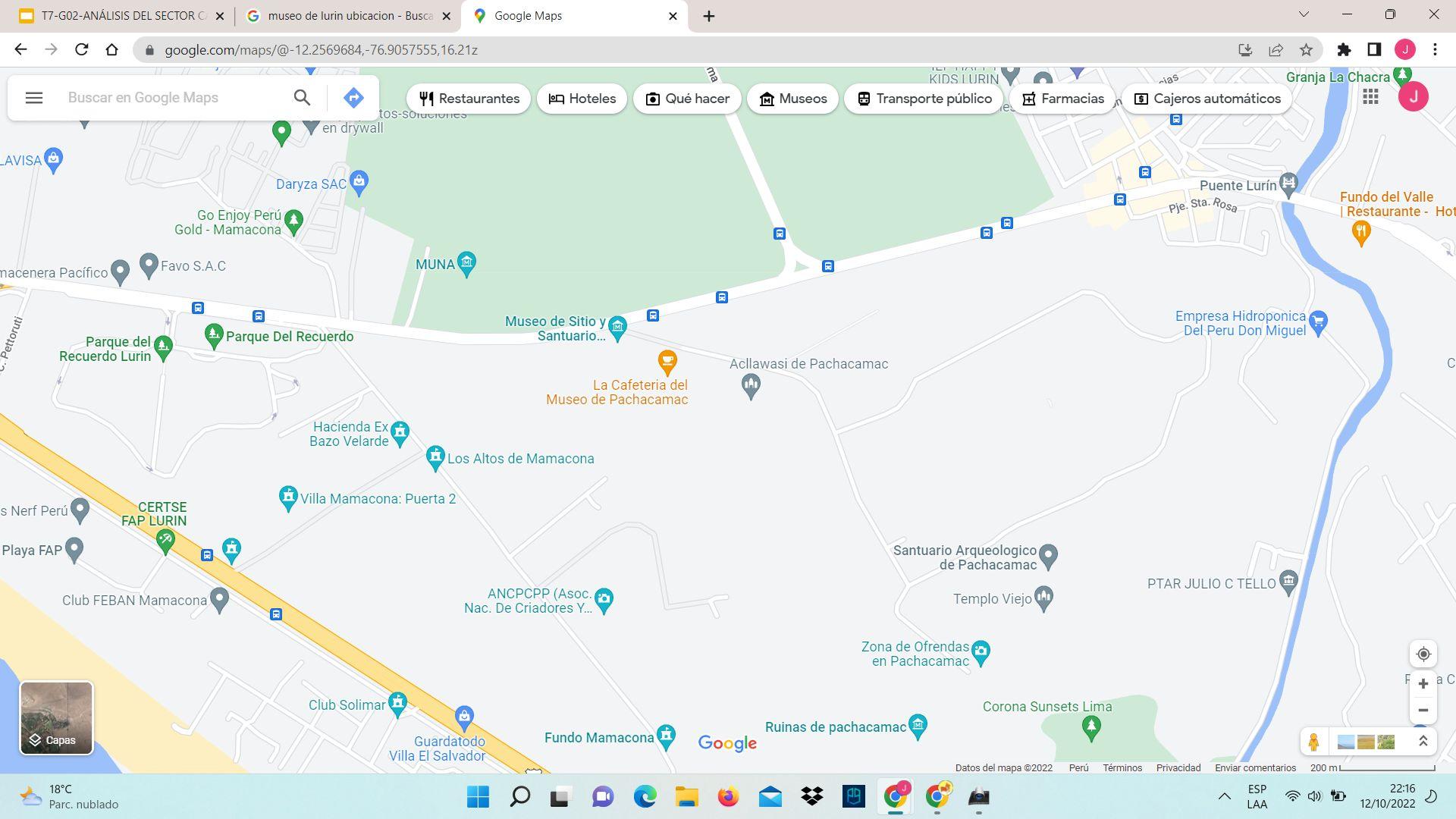Select the Templo Viejo marker

tap(1043, 598)
